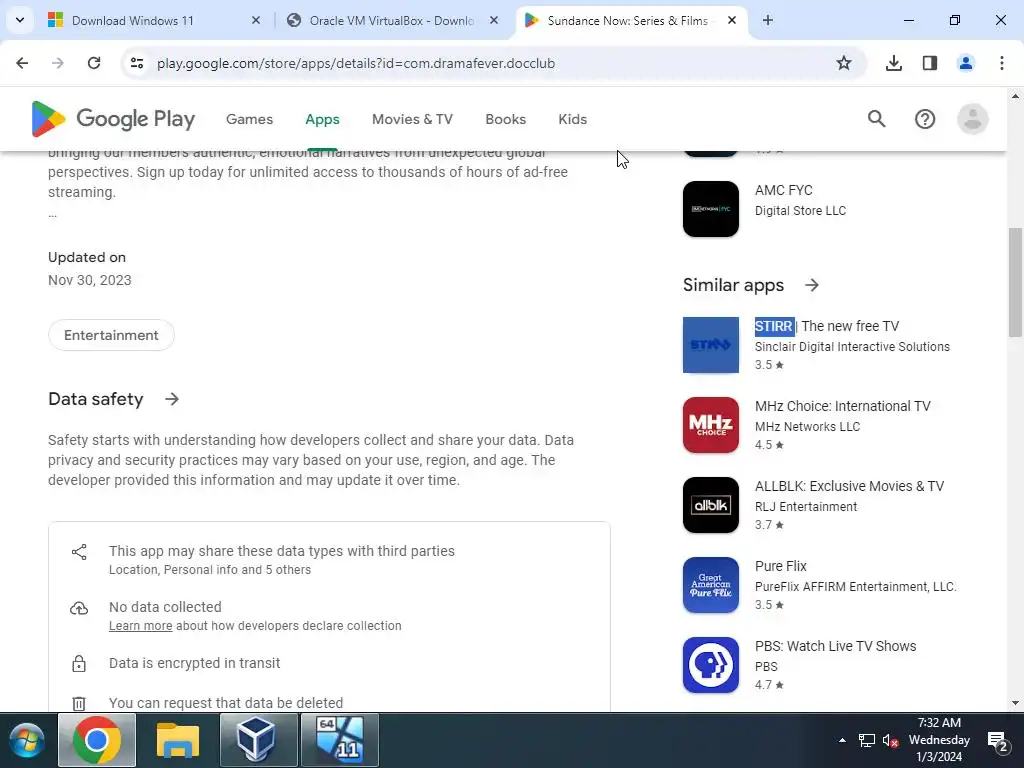Go to the Games section
The height and width of the screenshot is (768, 1024).
pyautogui.click(x=249, y=120)
